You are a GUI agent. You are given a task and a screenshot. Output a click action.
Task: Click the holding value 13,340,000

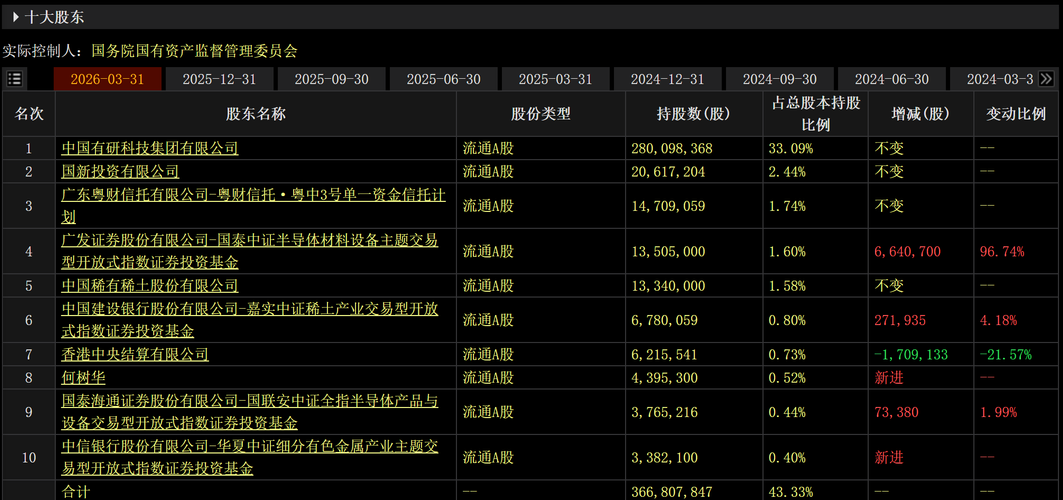coord(668,286)
